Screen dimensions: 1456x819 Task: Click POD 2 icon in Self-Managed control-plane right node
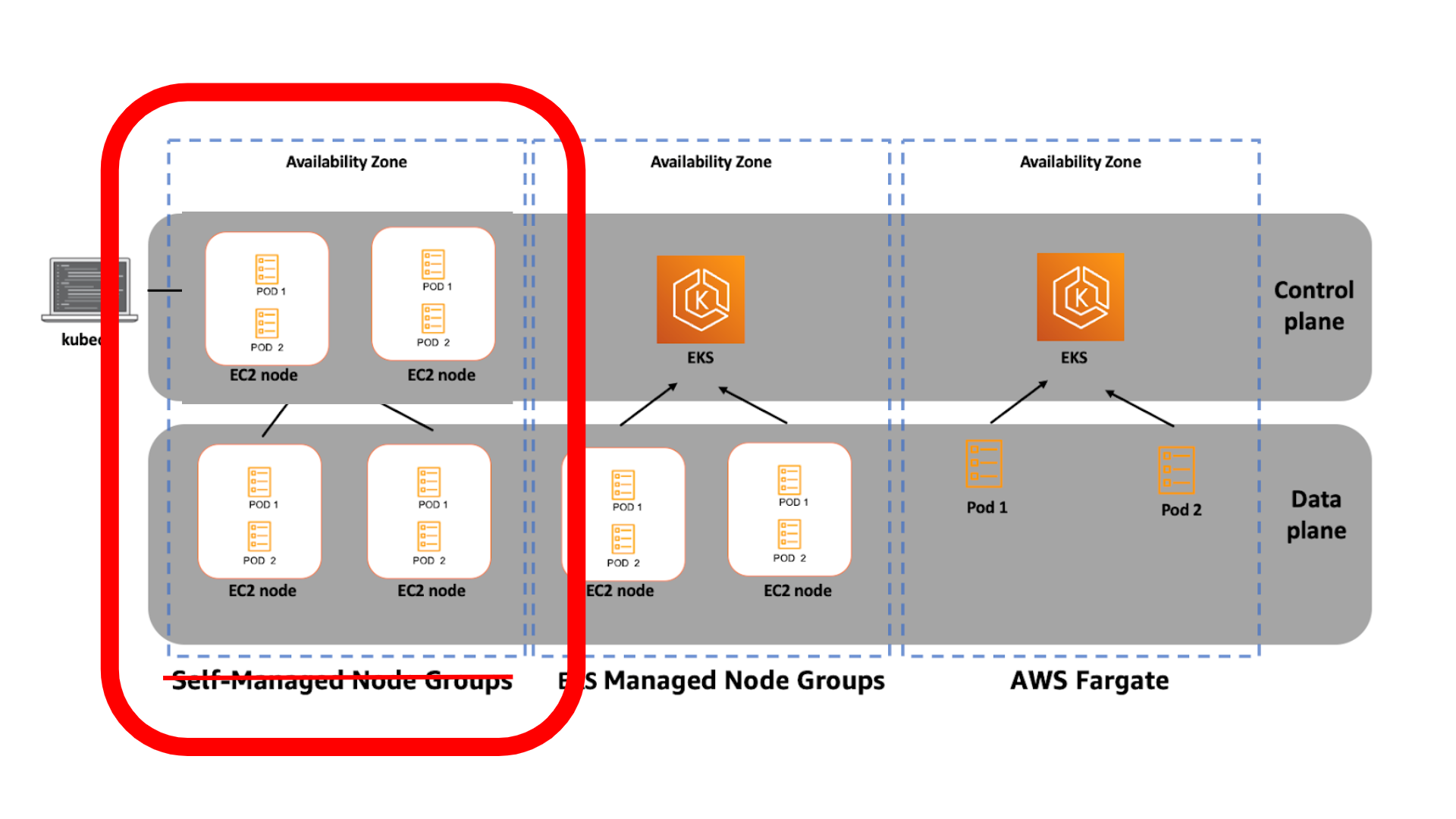pos(433,319)
